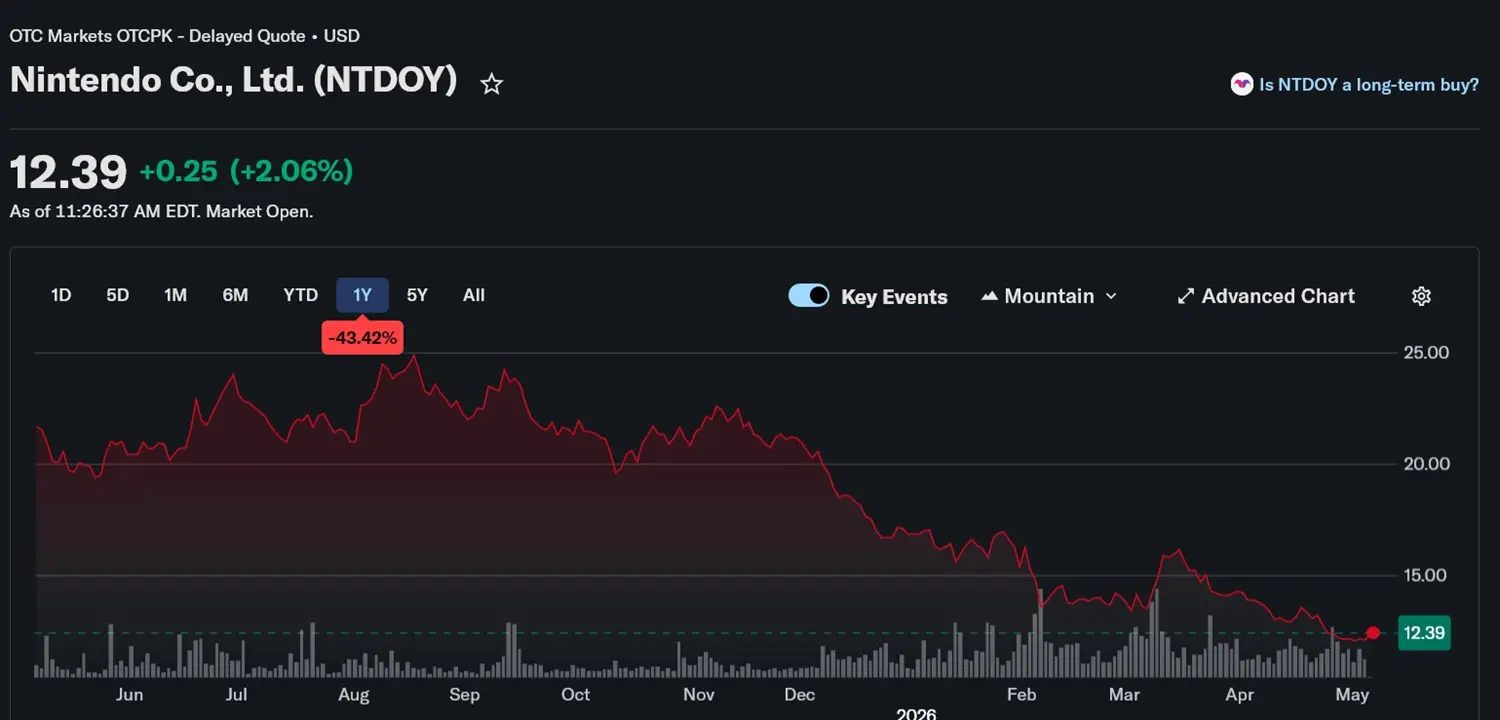The width and height of the screenshot is (1500, 720).
Task: Expand the Mountain chart type dropdown arrow
Action: click(x=1111, y=296)
